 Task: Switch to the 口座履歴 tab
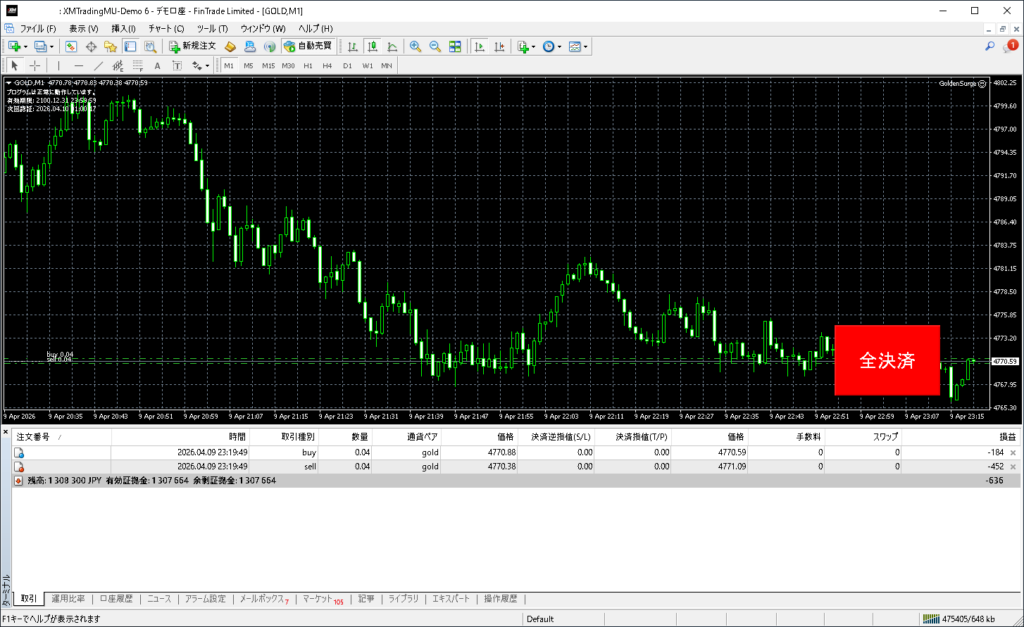tap(116, 599)
